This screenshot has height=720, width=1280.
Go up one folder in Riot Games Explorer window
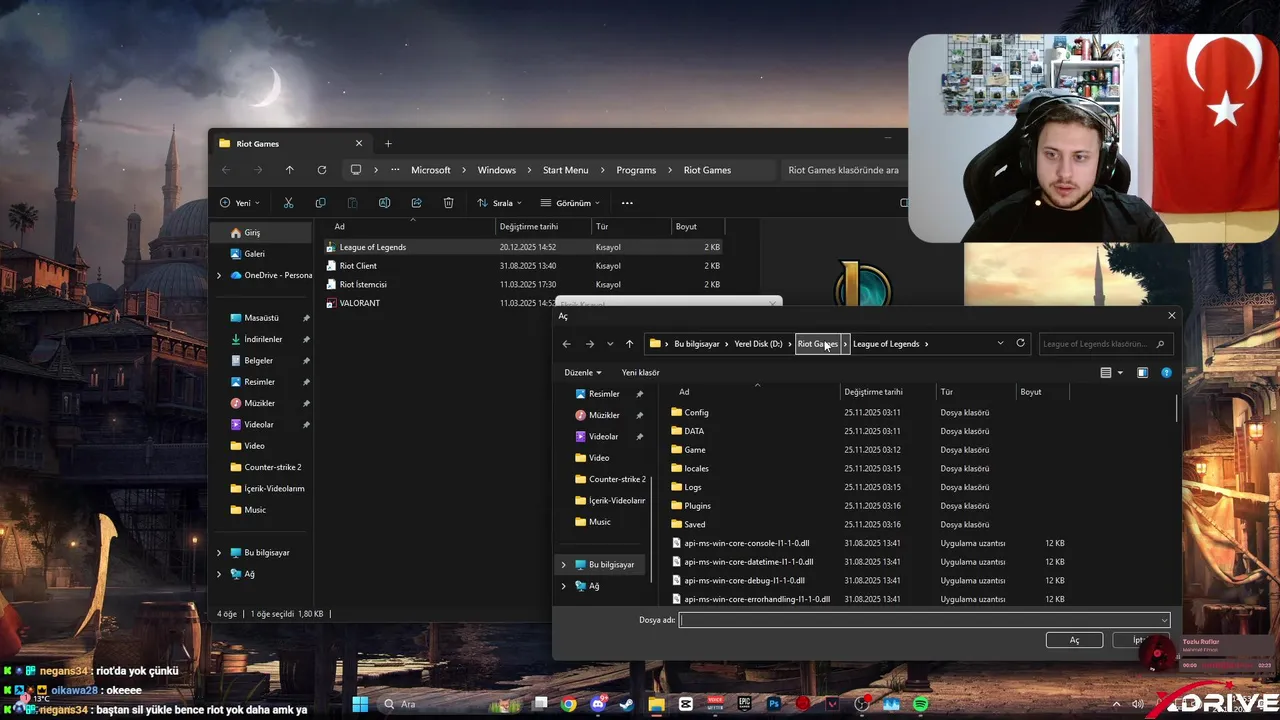tap(289, 170)
